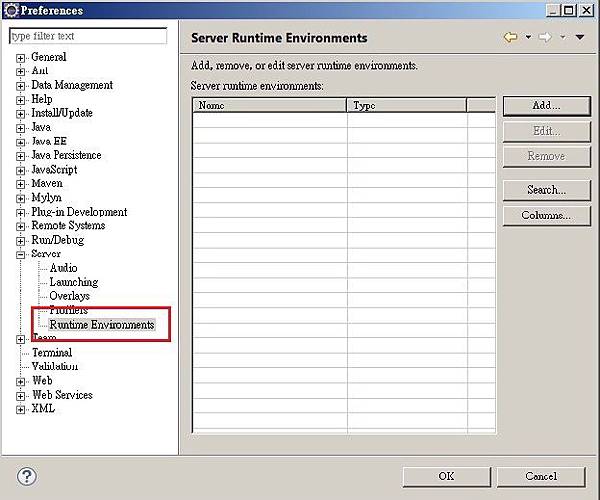Expand the Java tree node
Viewport: 600px width, 500px height.
[20, 128]
